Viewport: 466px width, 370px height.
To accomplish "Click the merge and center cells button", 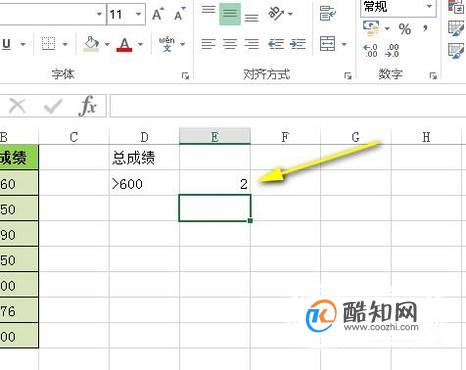I will click(x=327, y=44).
